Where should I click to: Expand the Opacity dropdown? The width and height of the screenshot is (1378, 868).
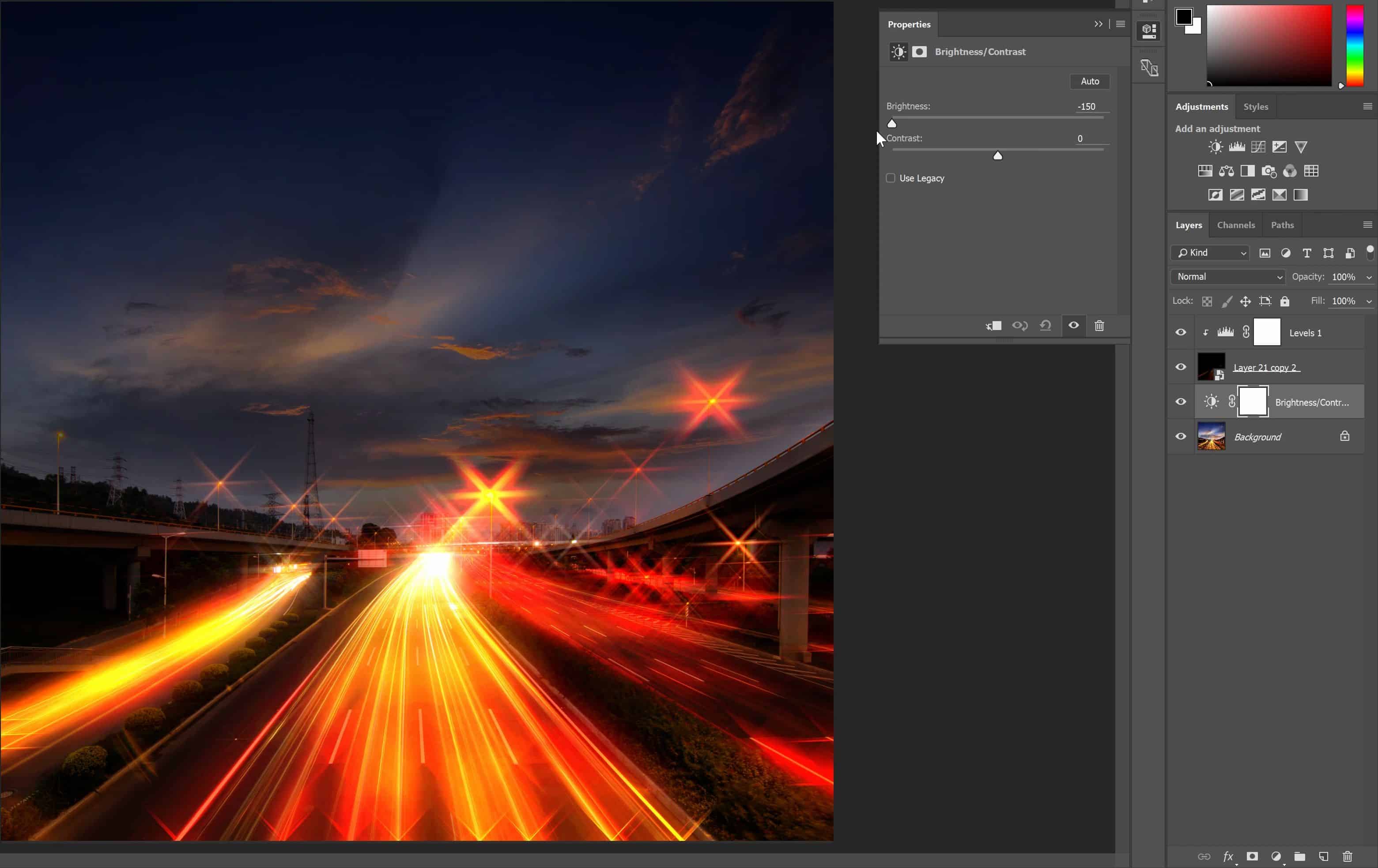(x=1369, y=277)
